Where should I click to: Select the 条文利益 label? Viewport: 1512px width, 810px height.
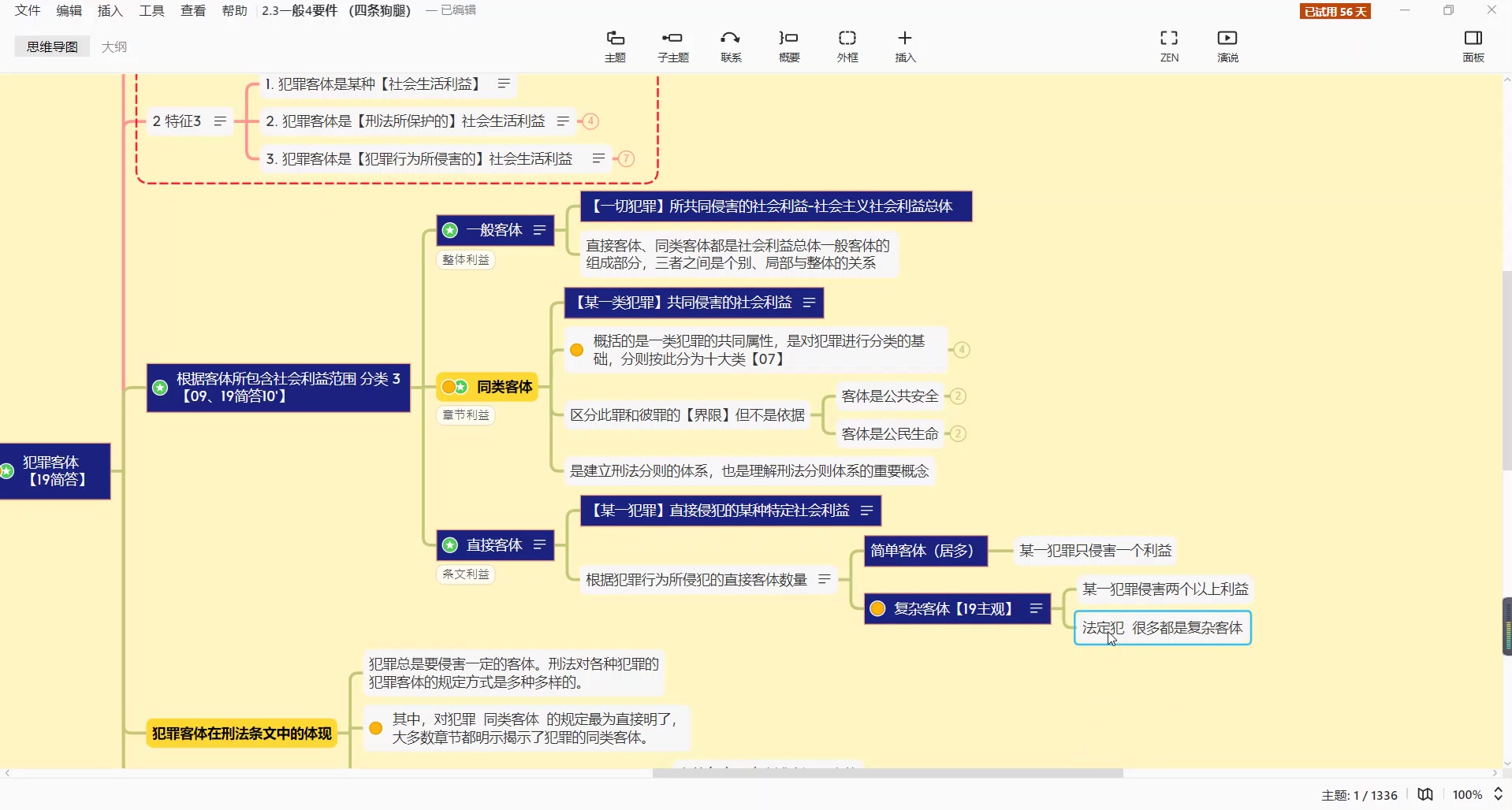pos(466,574)
